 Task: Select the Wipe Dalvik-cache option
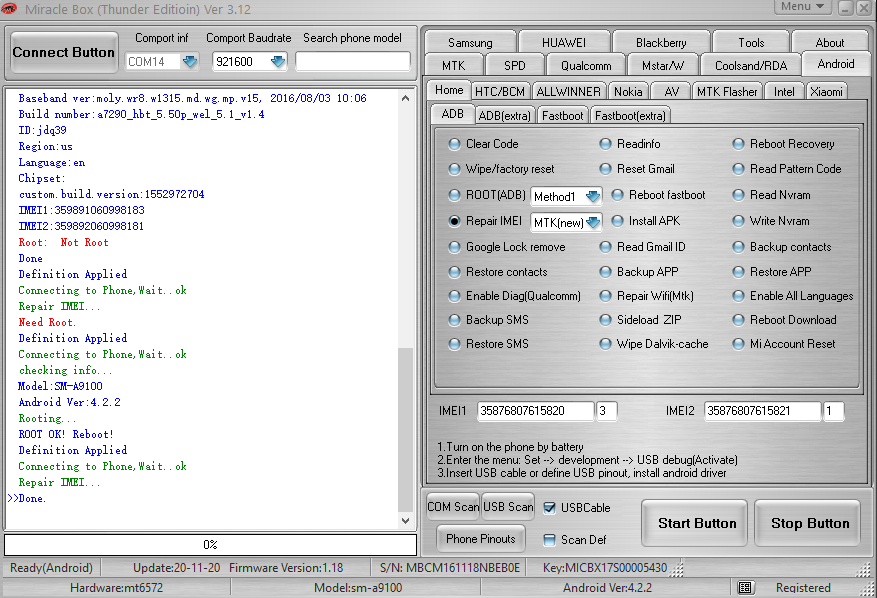605,344
